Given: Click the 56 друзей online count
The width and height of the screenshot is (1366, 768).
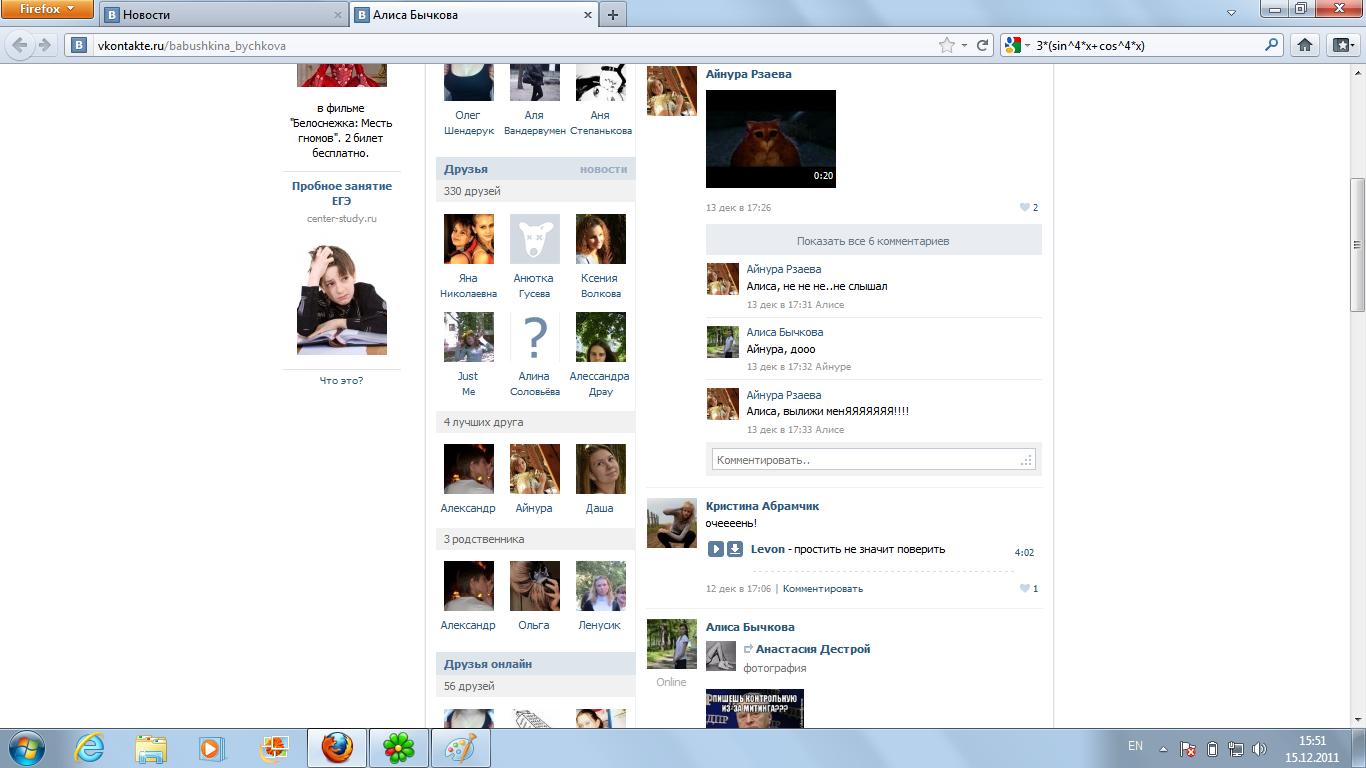Looking at the screenshot, I should coord(469,686).
